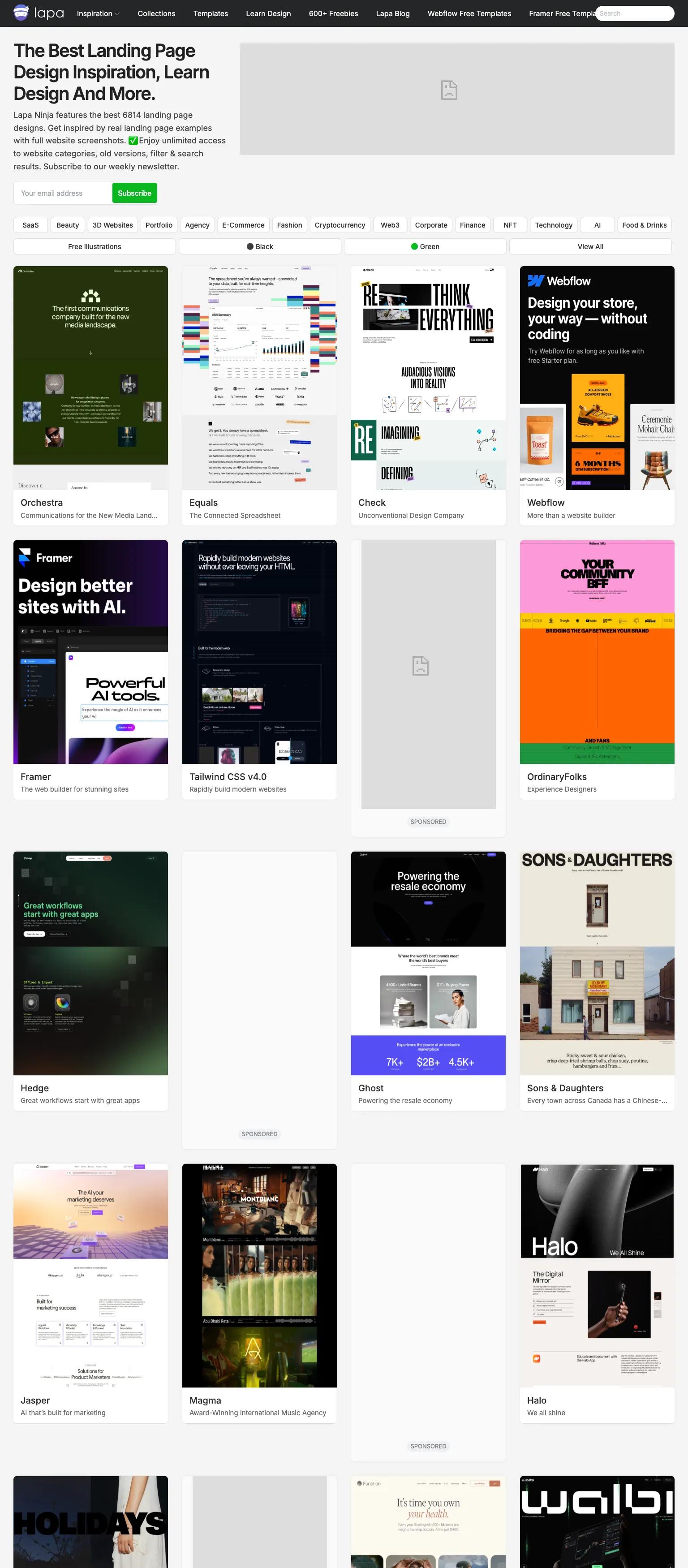Open the Halo thumbnail
Screen dimensions: 688x1568
pyautogui.click(x=597, y=1276)
